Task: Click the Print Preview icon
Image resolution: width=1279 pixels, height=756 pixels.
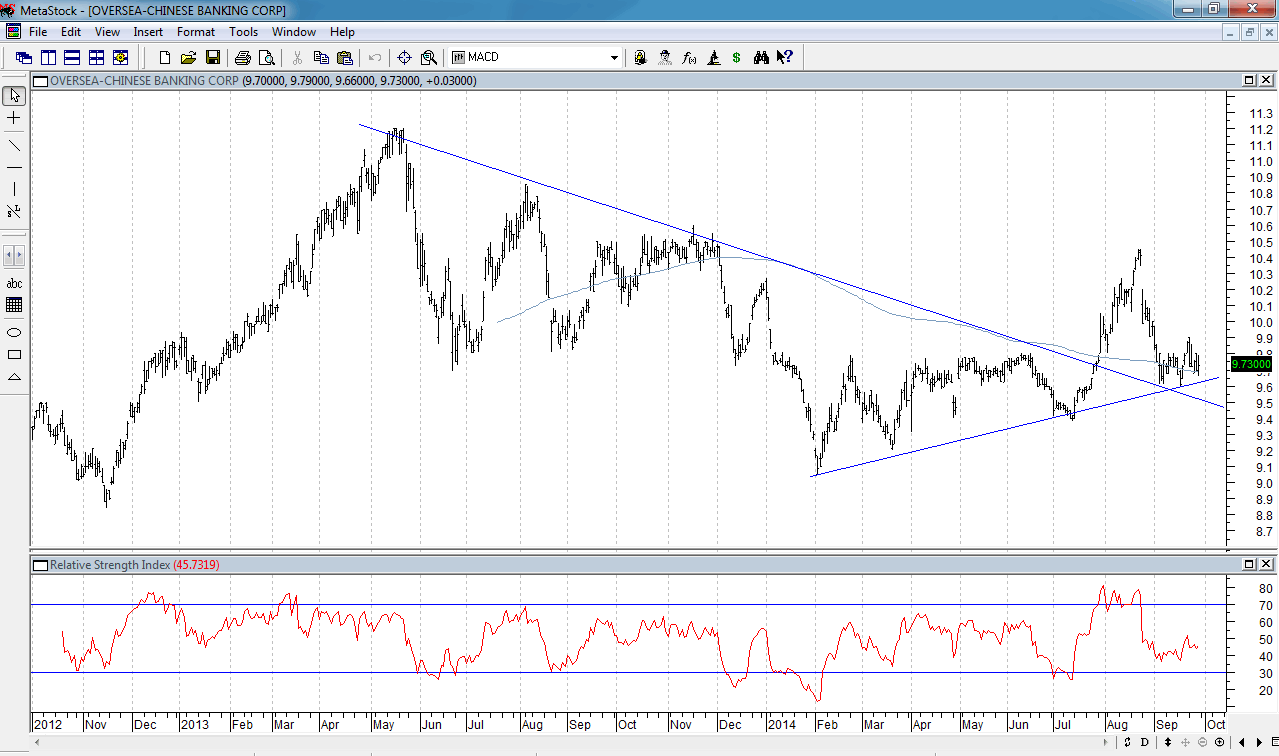Action: pos(266,58)
